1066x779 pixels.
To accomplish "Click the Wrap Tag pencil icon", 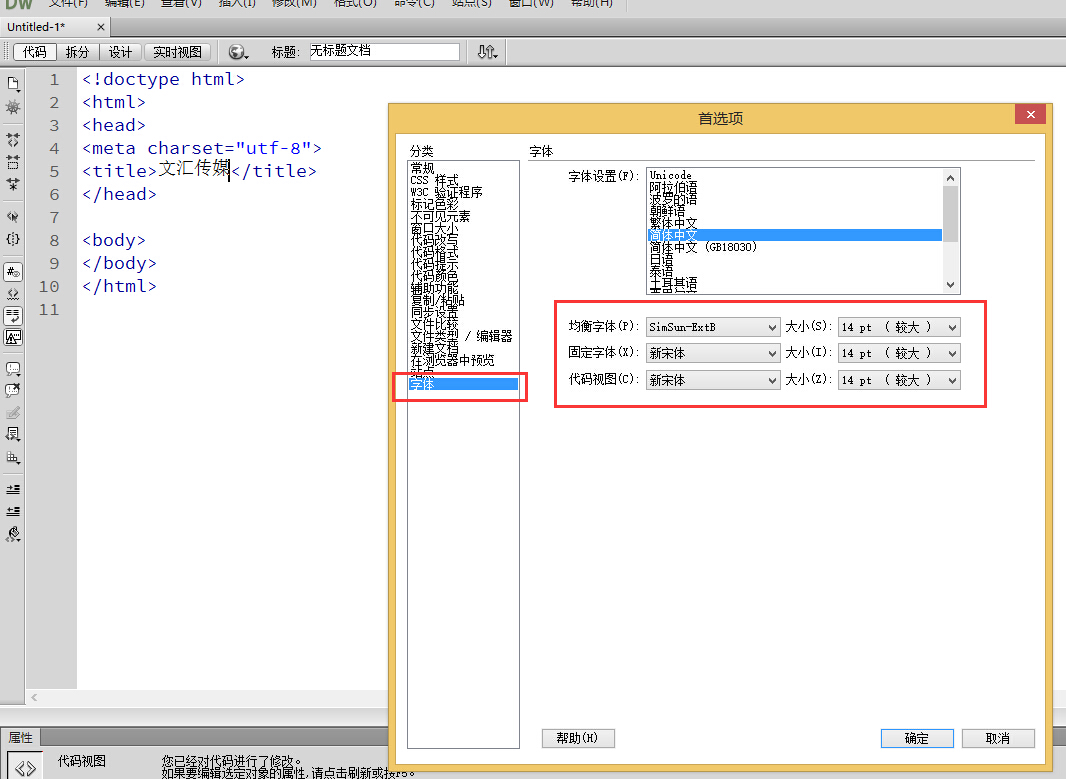I will [13, 413].
